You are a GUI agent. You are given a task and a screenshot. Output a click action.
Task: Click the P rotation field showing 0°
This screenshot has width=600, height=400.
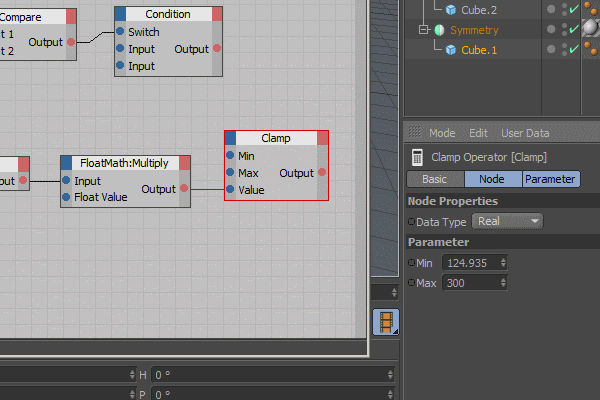273,394
